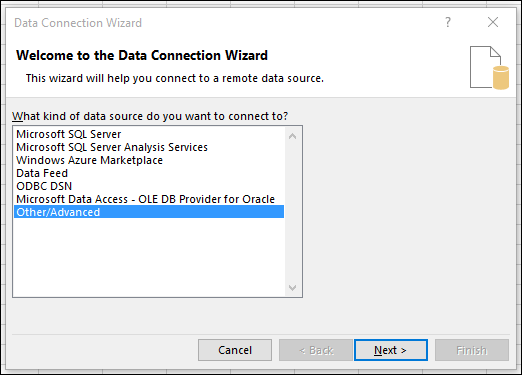
Task: Click empty area inside the data source list
Action: 149,257
